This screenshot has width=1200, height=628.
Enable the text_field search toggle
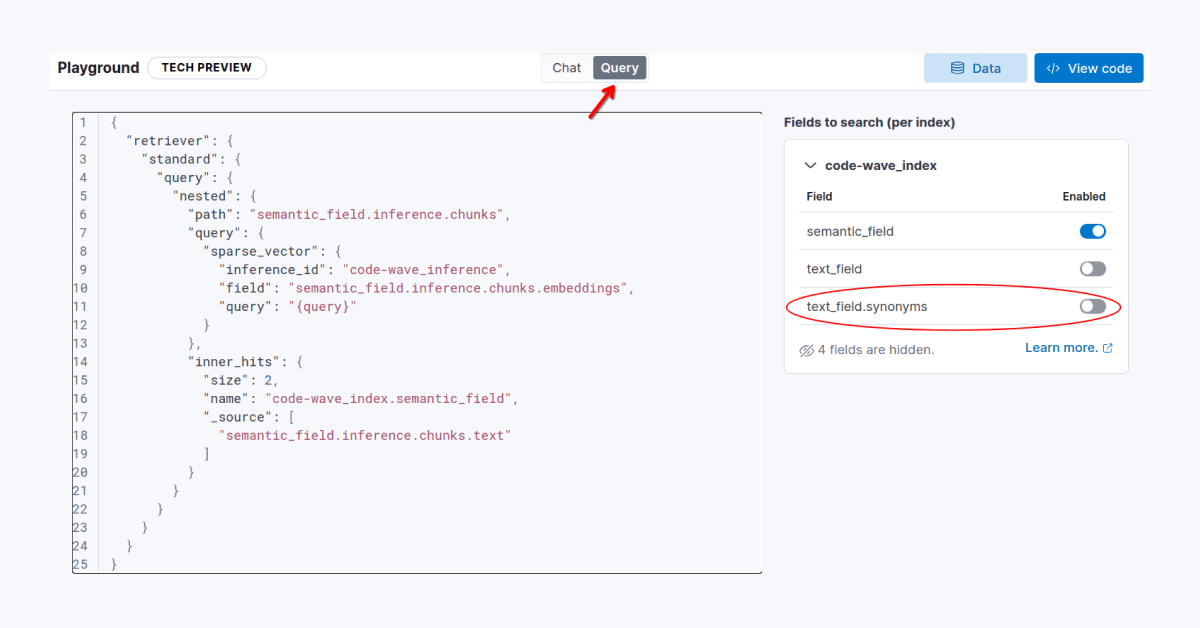(x=1093, y=268)
